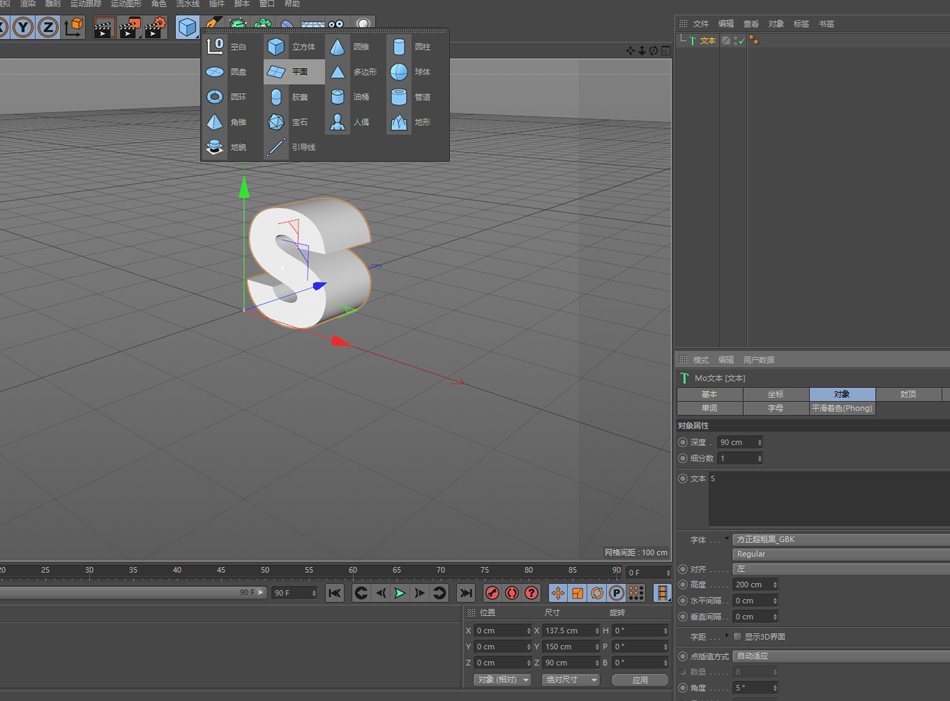Choose the Disc (圆盘) primitive
Image resolution: width=950 pixels, height=701 pixels.
227,71
